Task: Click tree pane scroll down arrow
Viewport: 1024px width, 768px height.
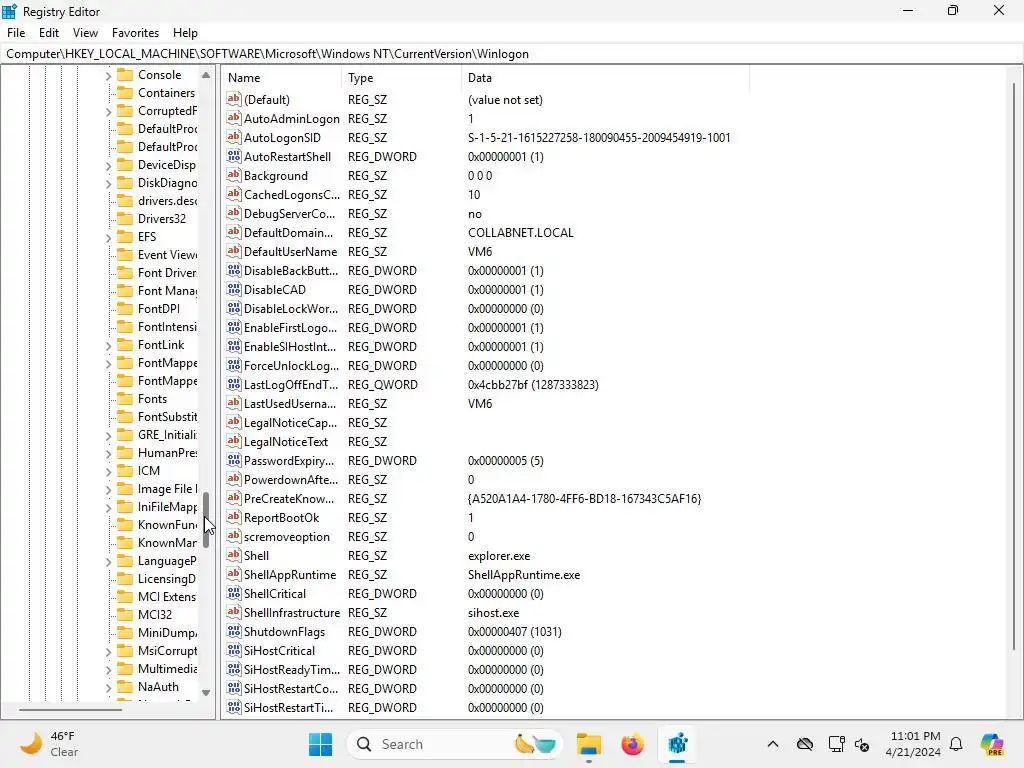Action: click(x=206, y=693)
